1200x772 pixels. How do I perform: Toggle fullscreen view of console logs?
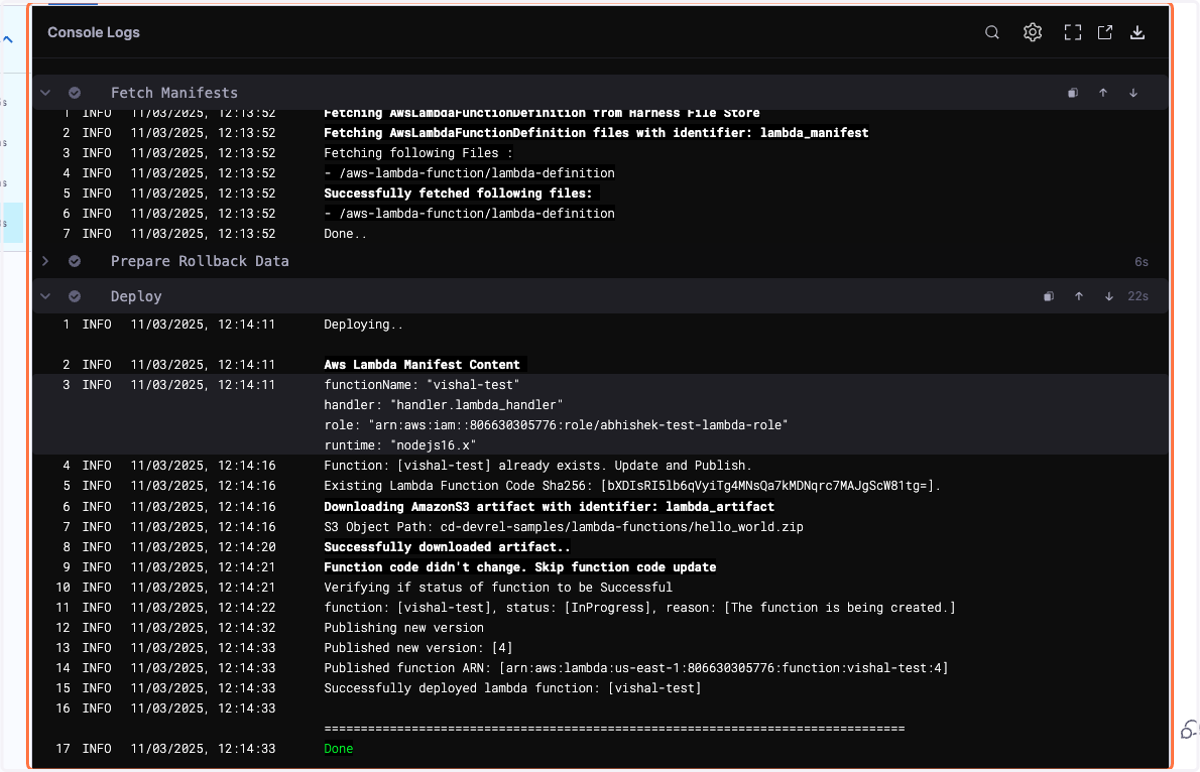pos(1073,32)
